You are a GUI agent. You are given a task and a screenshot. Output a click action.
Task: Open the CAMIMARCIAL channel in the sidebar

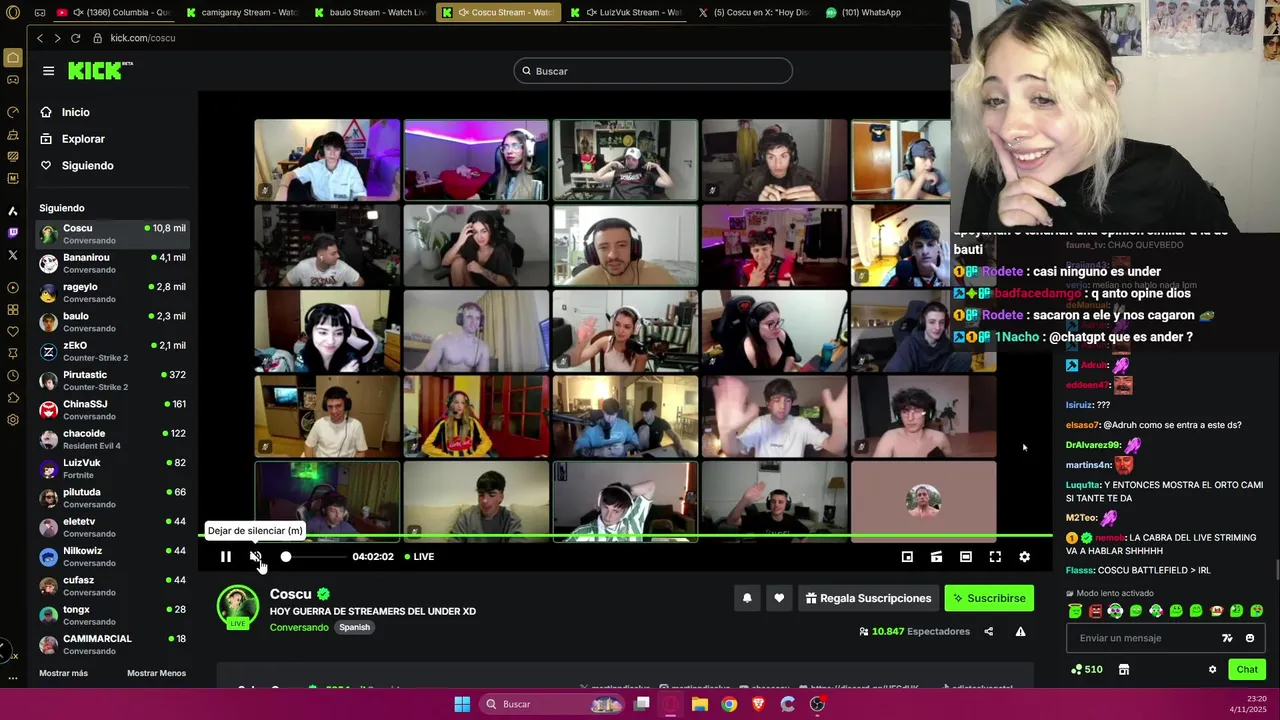click(112, 644)
